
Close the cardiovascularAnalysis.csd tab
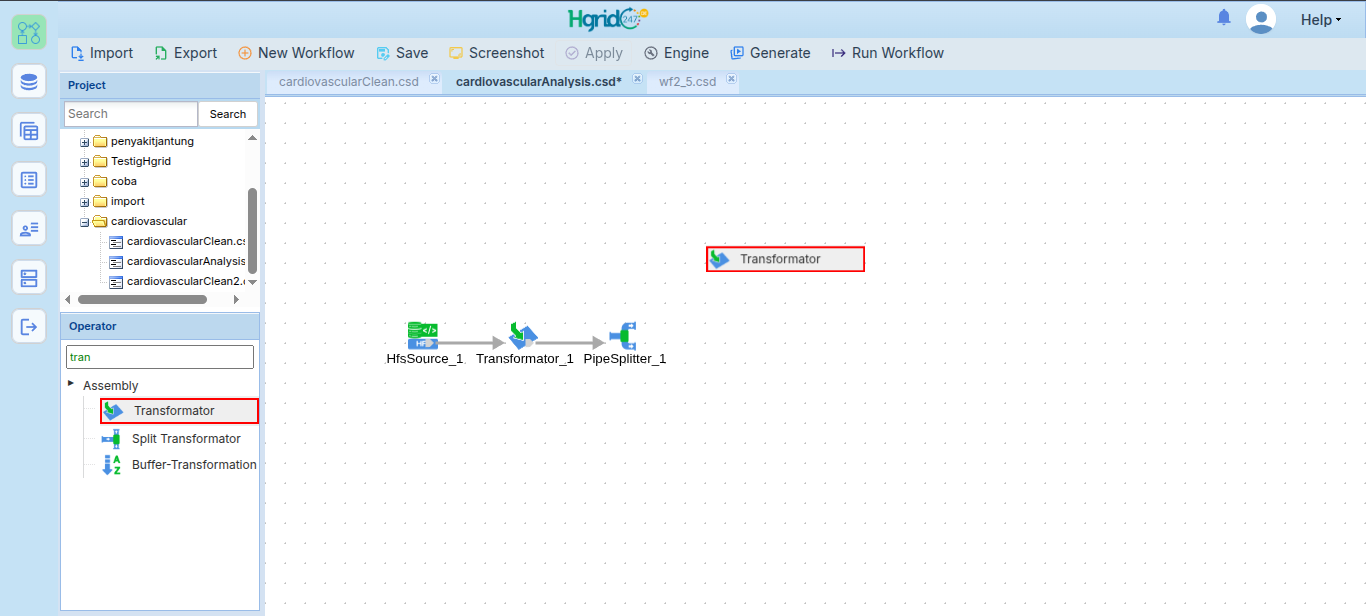(x=637, y=79)
